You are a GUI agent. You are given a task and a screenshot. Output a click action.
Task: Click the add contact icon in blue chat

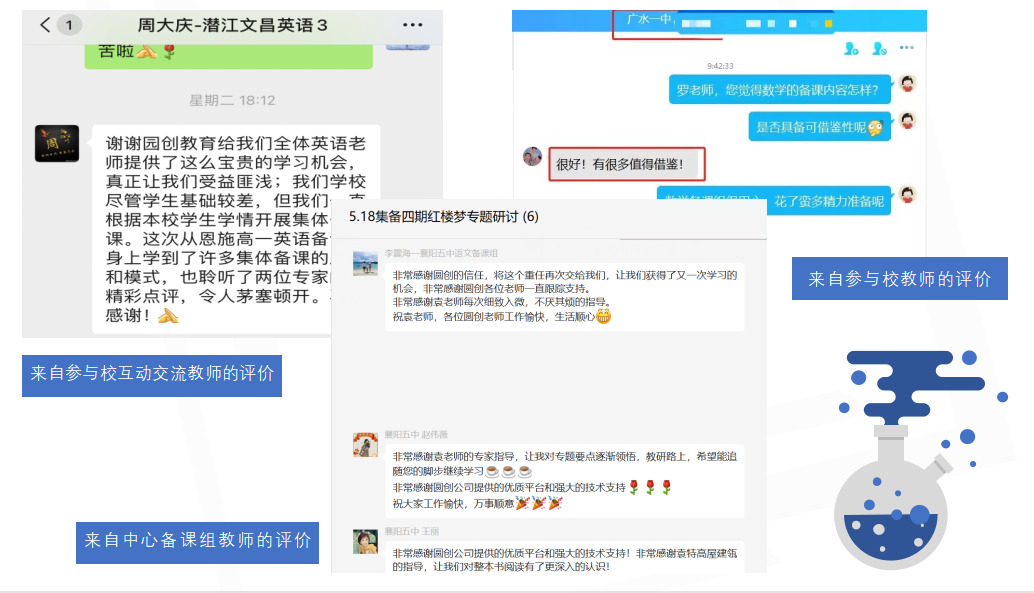[x=851, y=47]
